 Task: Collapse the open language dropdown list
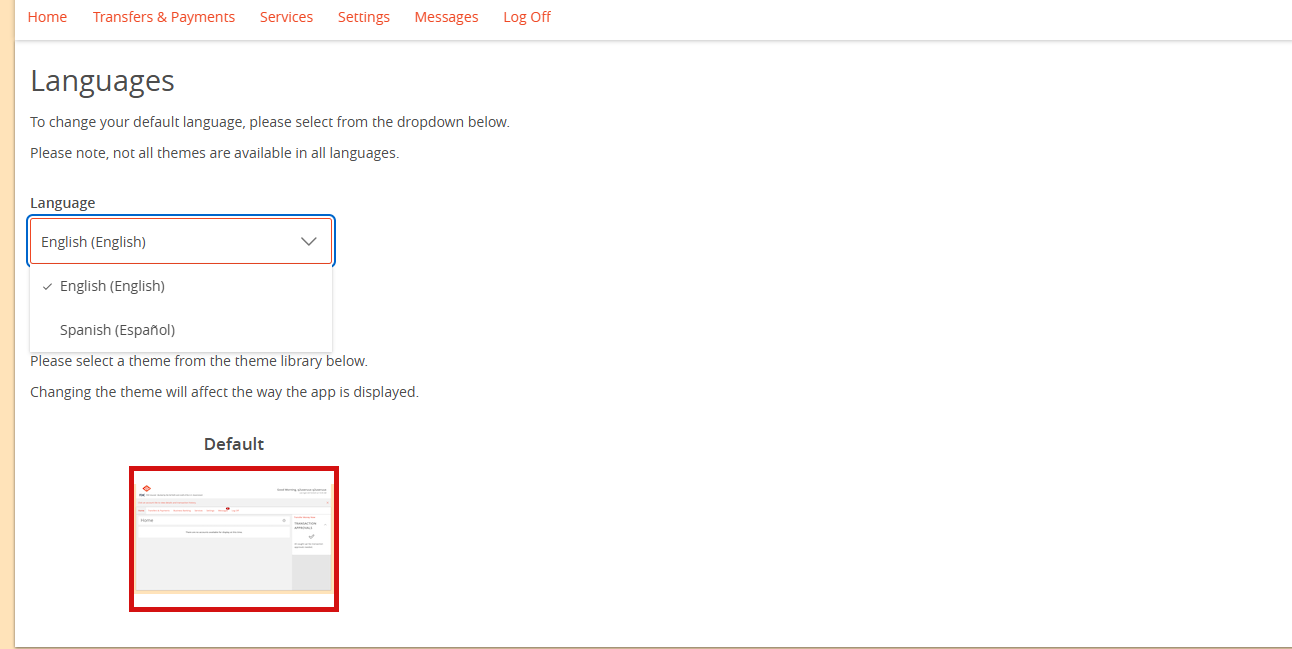point(309,241)
